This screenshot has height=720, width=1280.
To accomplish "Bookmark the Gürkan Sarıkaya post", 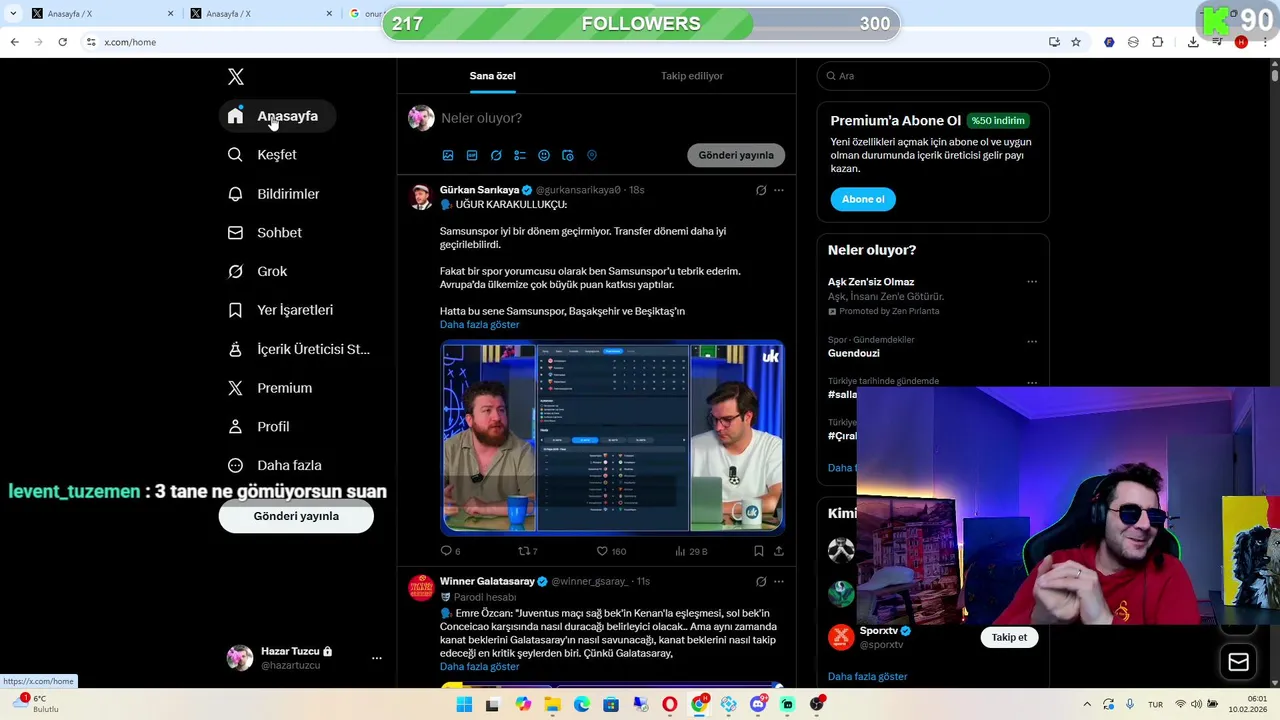I will pyautogui.click(x=759, y=551).
